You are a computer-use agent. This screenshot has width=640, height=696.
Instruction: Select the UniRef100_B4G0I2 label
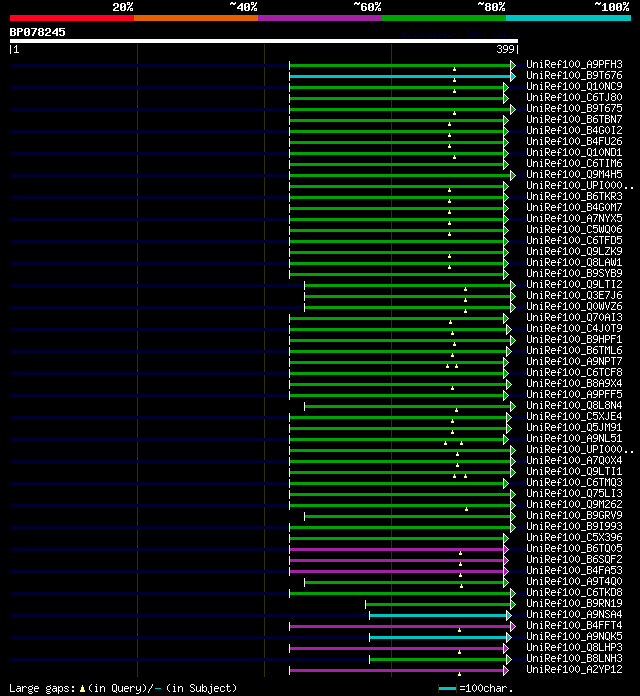click(x=574, y=130)
